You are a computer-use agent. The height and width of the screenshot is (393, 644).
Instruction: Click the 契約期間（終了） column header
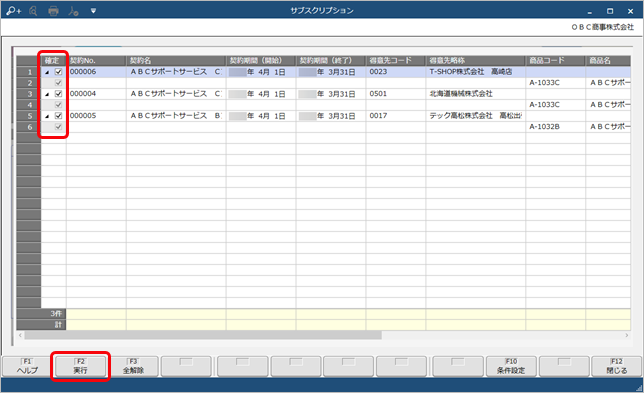click(331, 61)
